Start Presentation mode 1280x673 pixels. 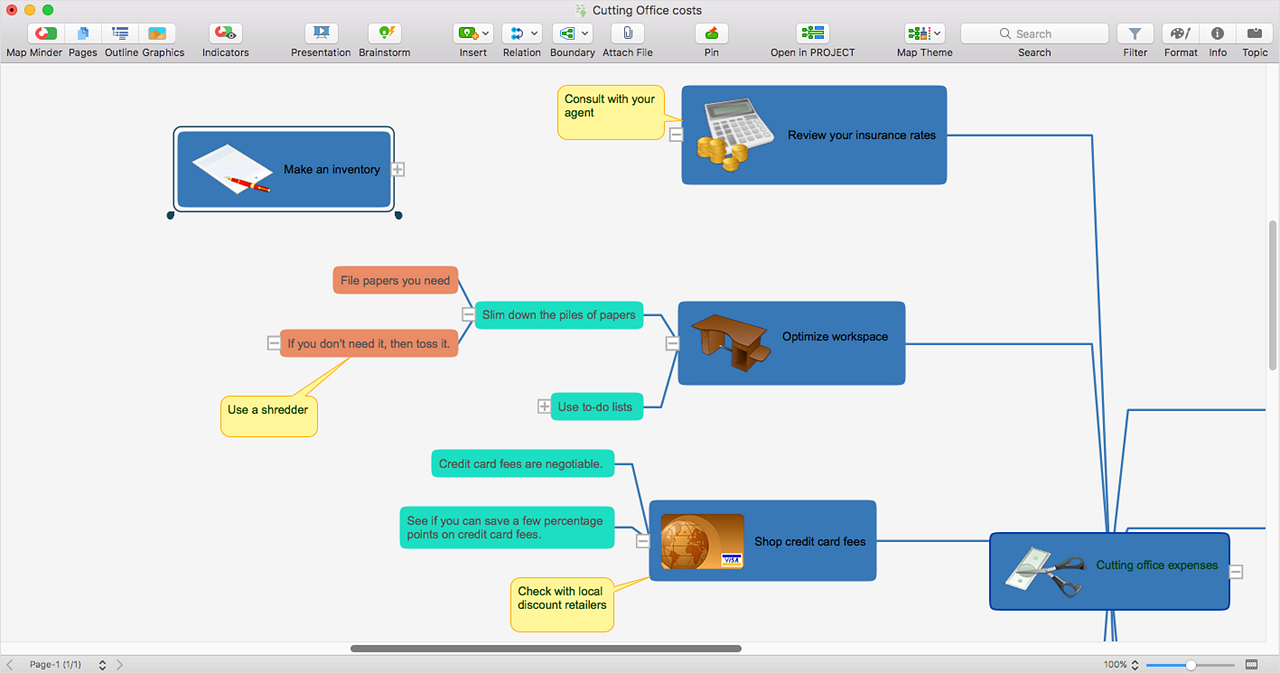pyautogui.click(x=321, y=34)
